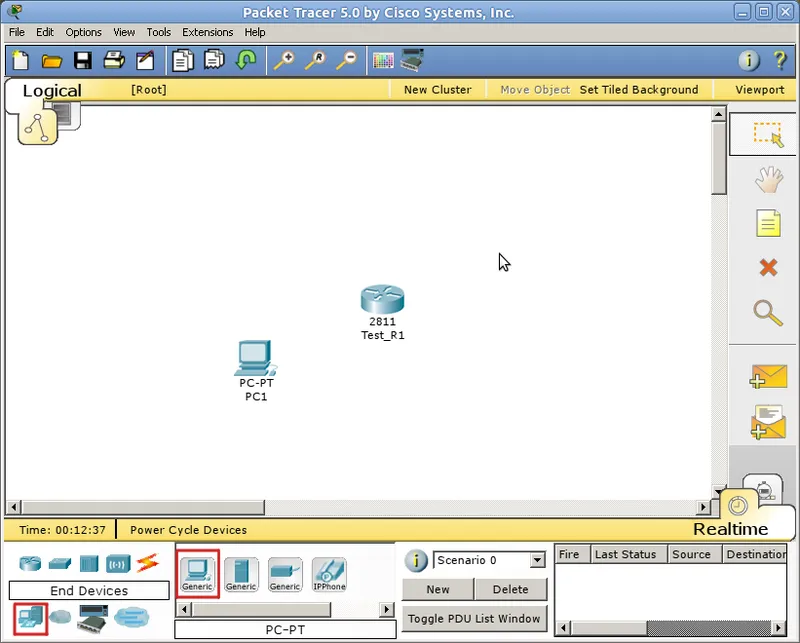
Task: Save the project with the floppy disk icon
Action: [83, 60]
